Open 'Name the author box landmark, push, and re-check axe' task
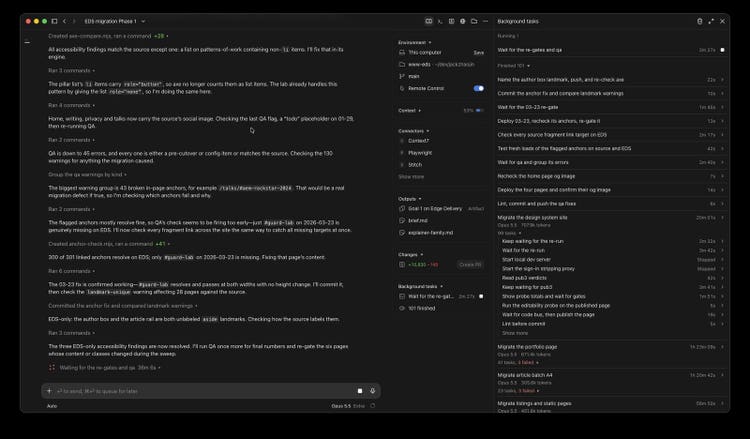The height and width of the screenshot is (439, 750). (x=611, y=80)
